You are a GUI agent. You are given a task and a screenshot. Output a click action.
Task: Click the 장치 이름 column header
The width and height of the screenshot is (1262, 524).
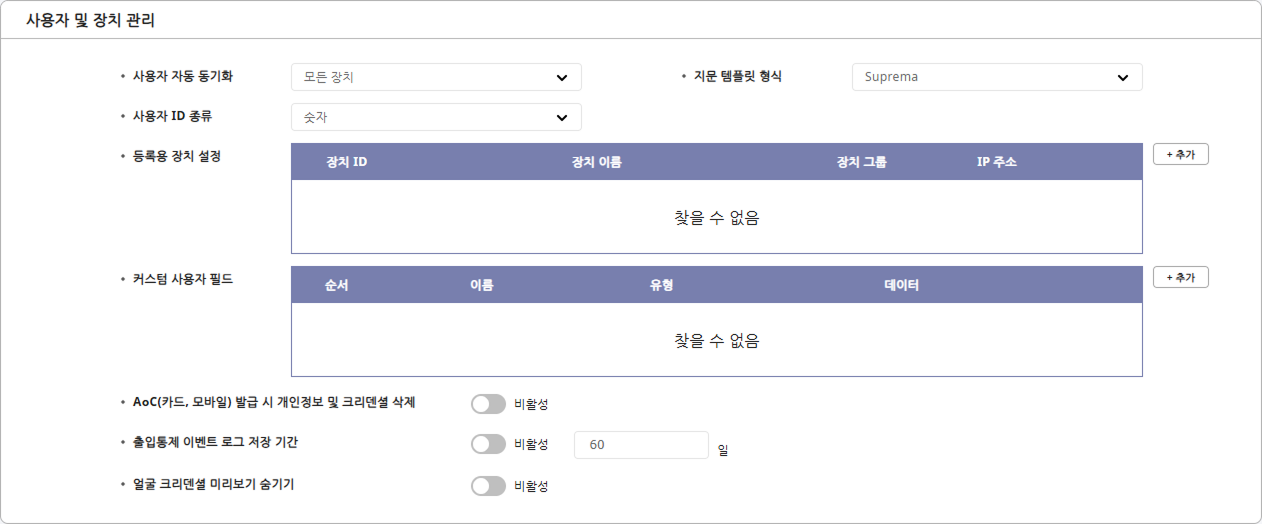point(596,162)
